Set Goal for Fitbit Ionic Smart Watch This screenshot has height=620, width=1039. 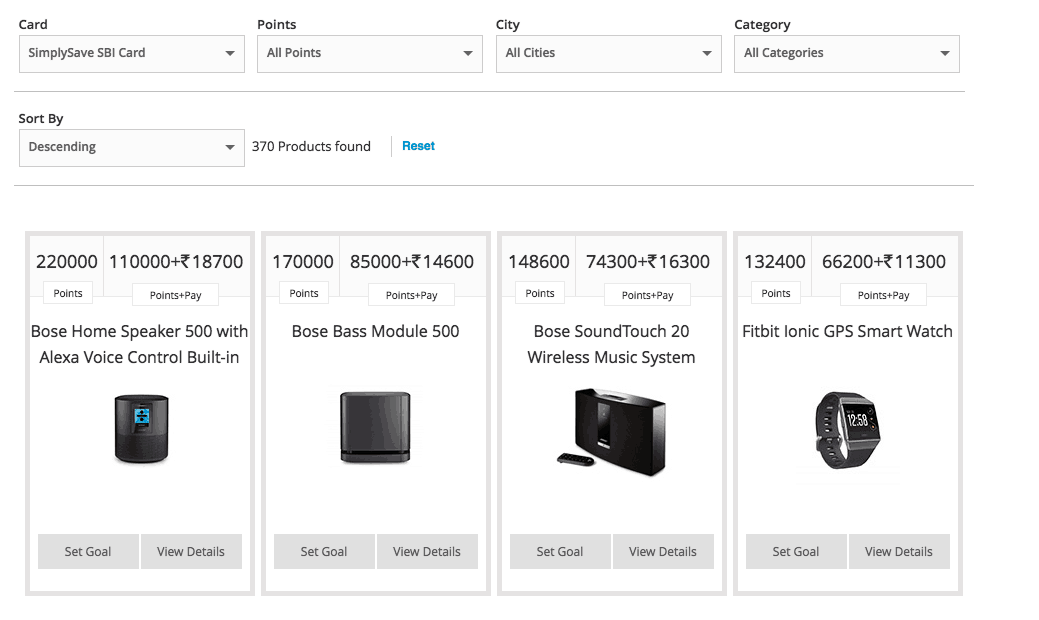coord(796,551)
